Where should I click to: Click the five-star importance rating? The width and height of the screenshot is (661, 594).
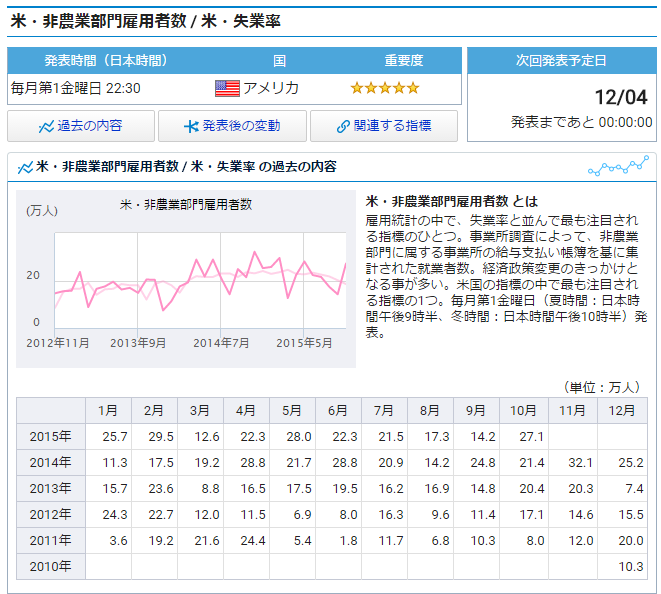(x=385, y=88)
